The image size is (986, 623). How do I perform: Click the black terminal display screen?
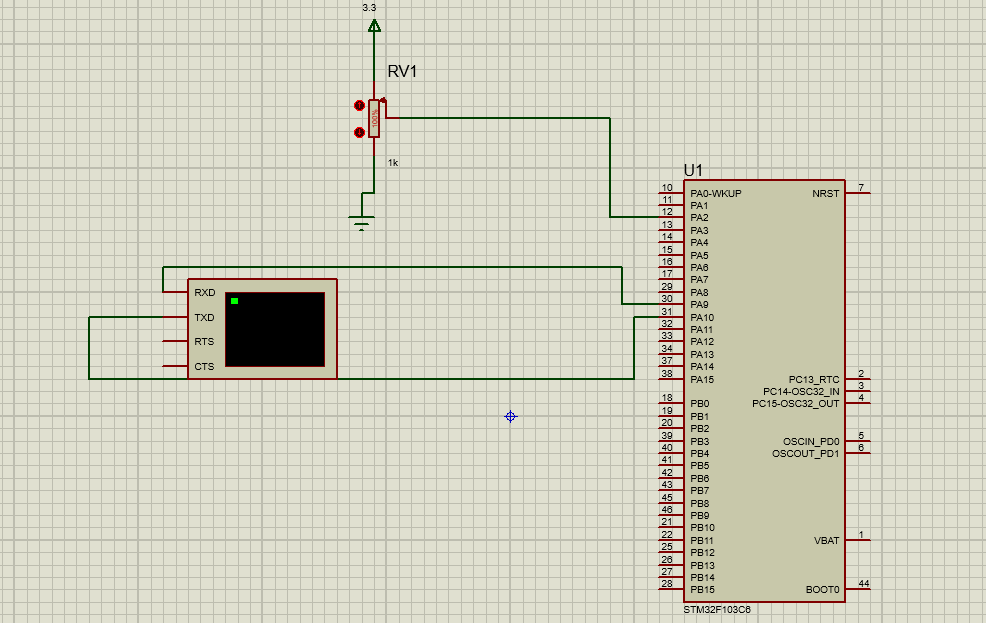275,327
